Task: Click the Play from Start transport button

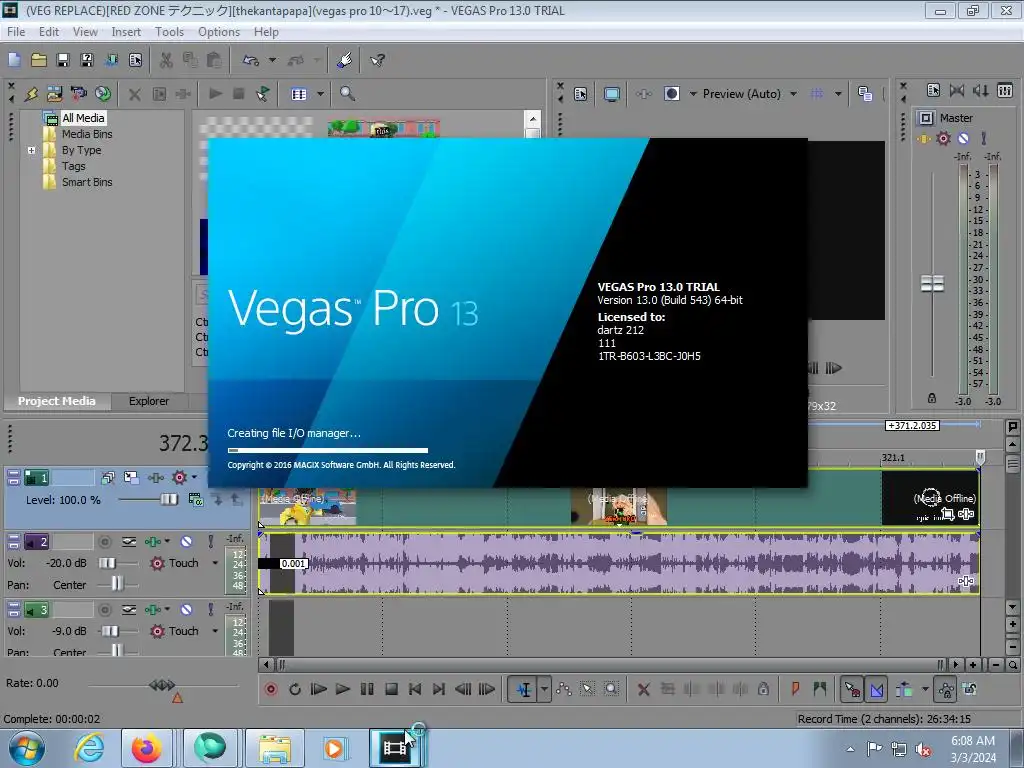Action: (319, 689)
